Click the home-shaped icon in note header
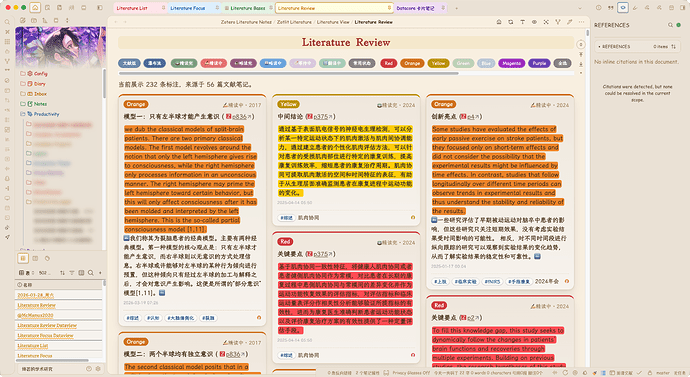 click(499, 22)
